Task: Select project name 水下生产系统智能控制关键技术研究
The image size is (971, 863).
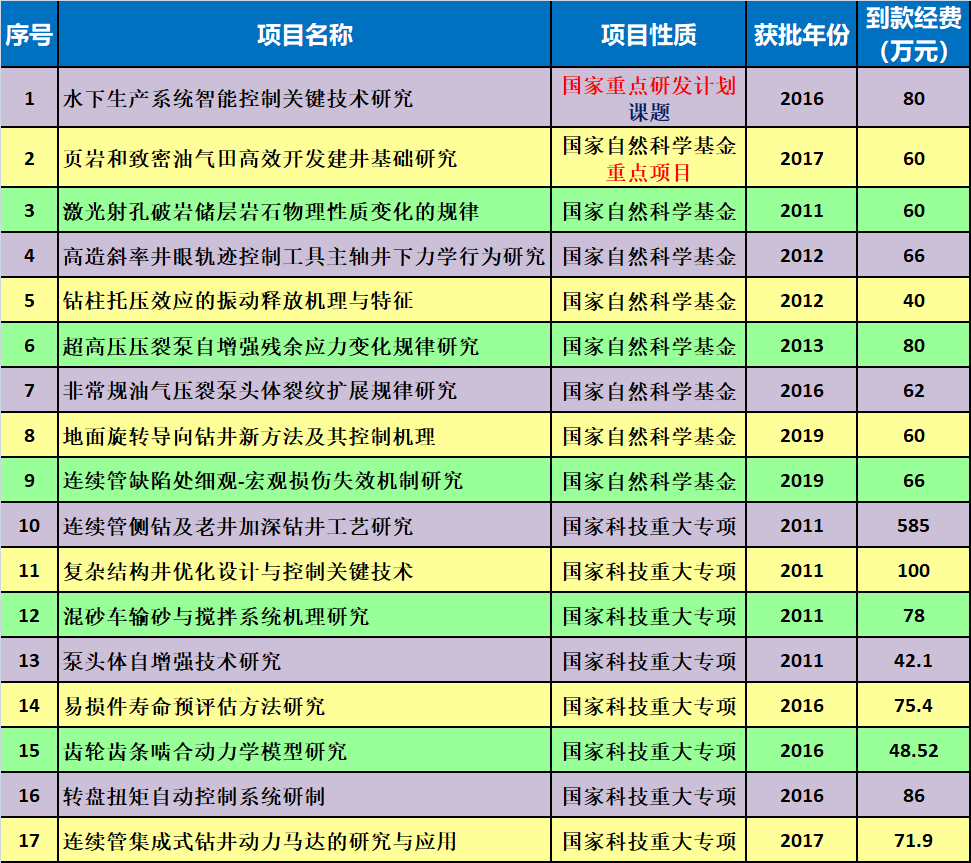Action: 238,99
